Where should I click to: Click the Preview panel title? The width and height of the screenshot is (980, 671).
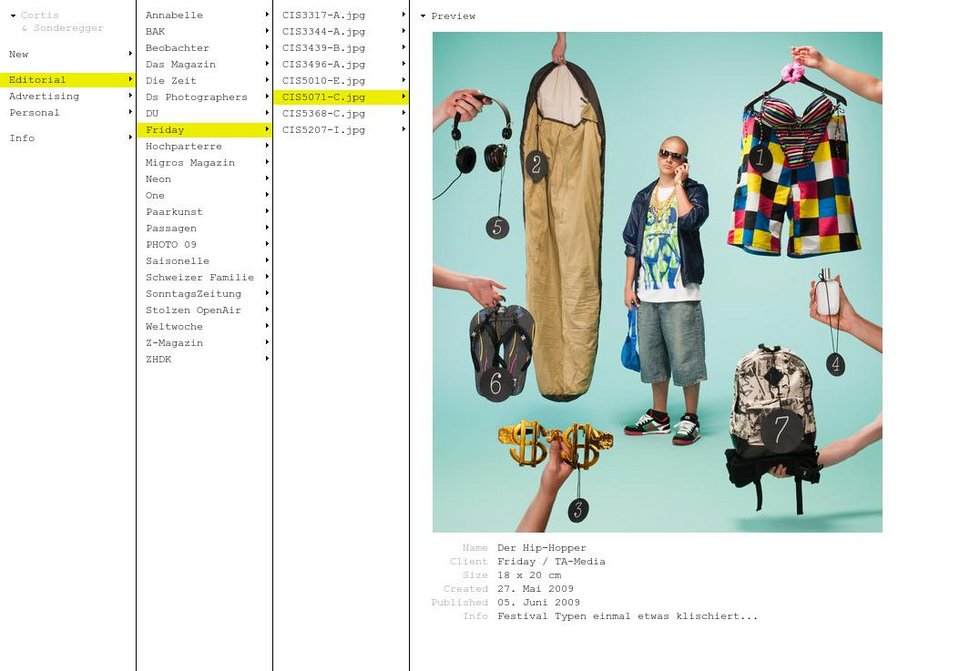coord(453,16)
